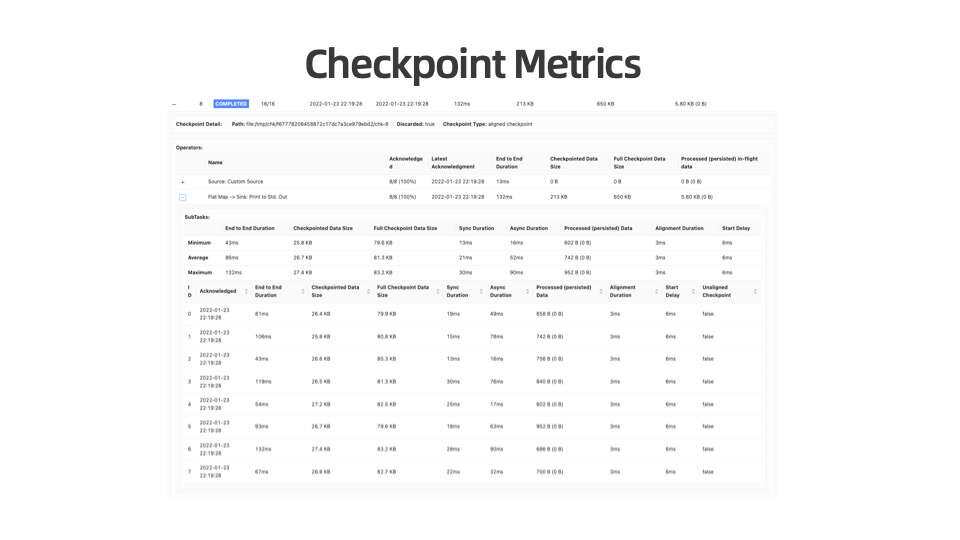Screen dimensions: 960x540
Task: Click the false value in subtask 7 row
Action: click(x=708, y=472)
